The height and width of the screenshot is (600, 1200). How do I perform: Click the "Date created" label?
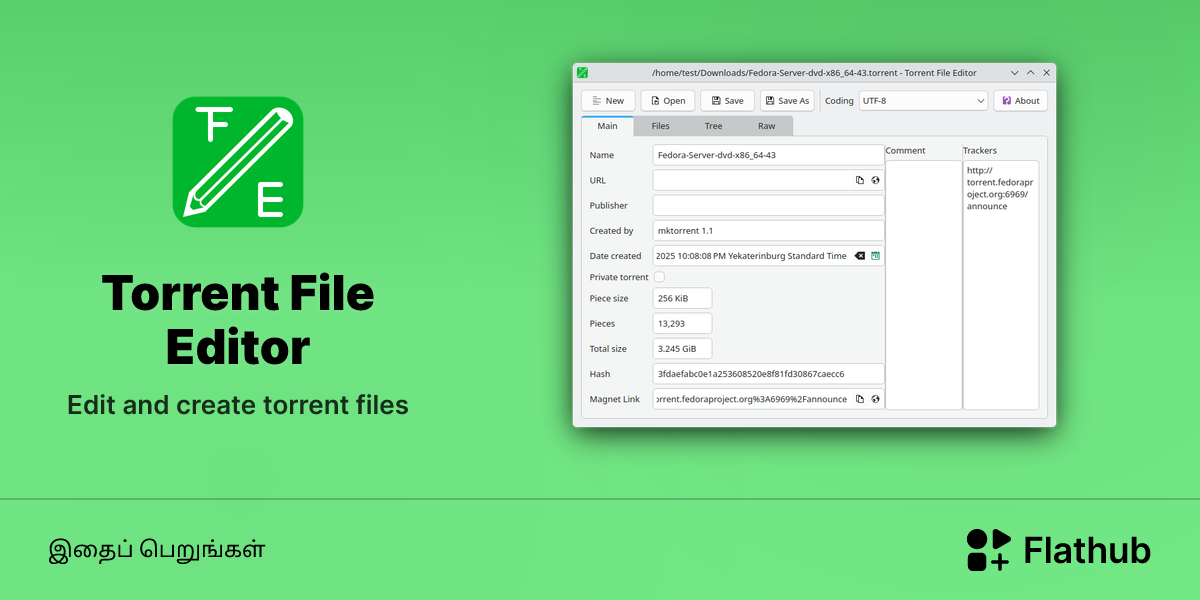pyautogui.click(x=616, y=256)
